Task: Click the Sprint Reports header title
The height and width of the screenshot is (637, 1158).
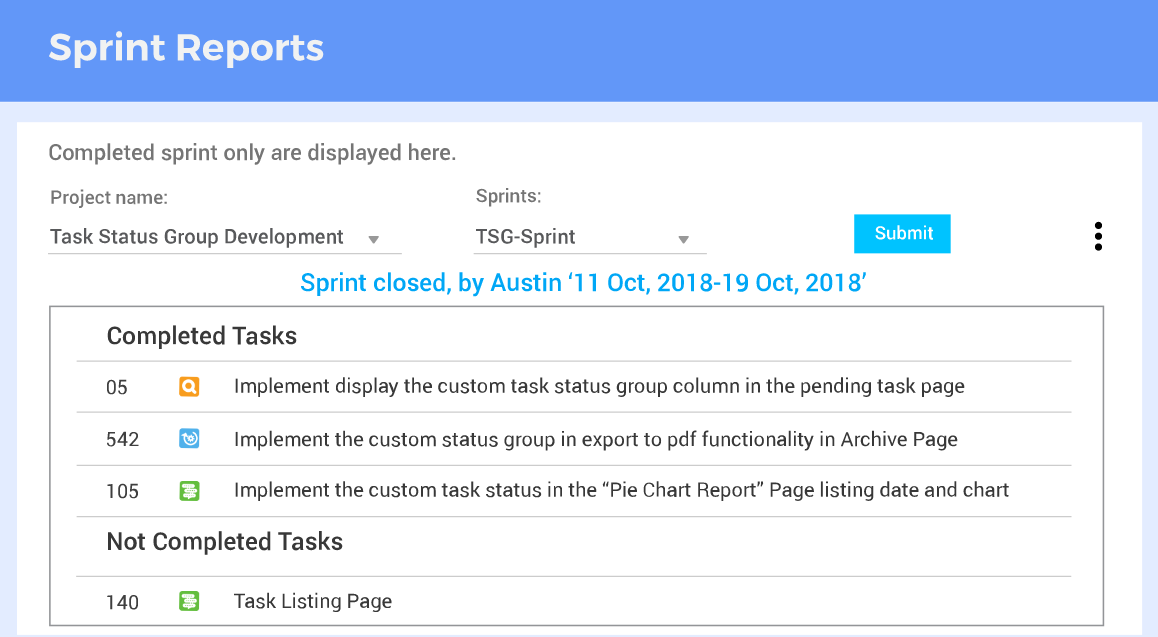Action: [x=185, y=48]
